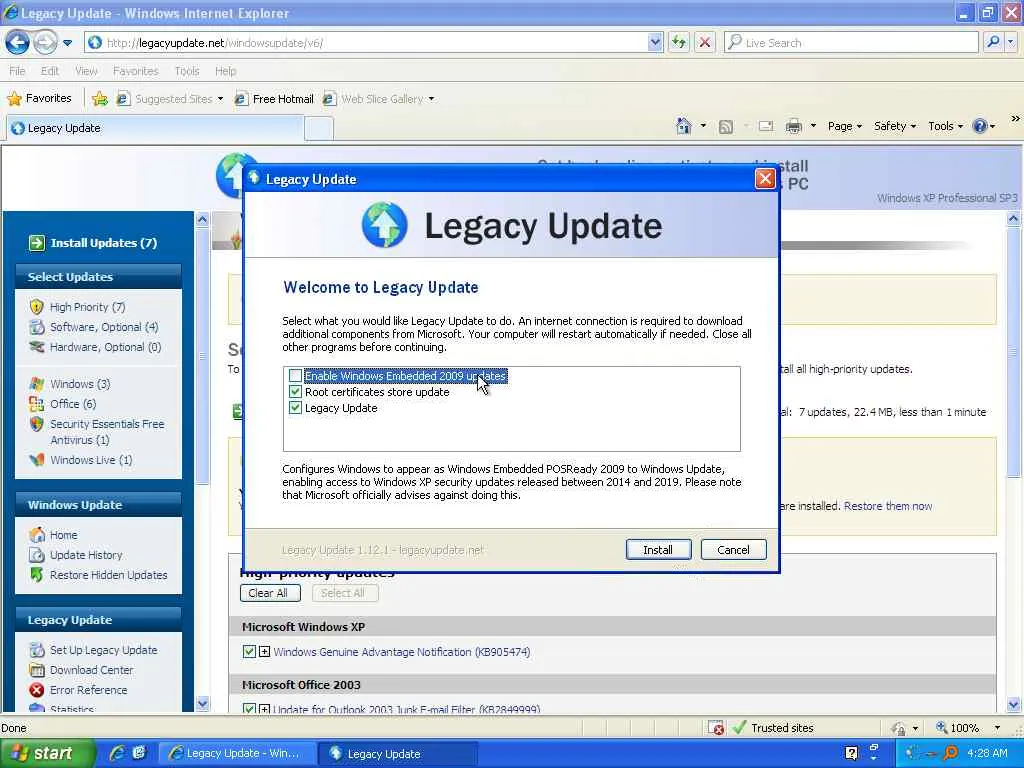Click Security Essentials shield icon
Screen dimensions: 1024x768
click(37, 424)
